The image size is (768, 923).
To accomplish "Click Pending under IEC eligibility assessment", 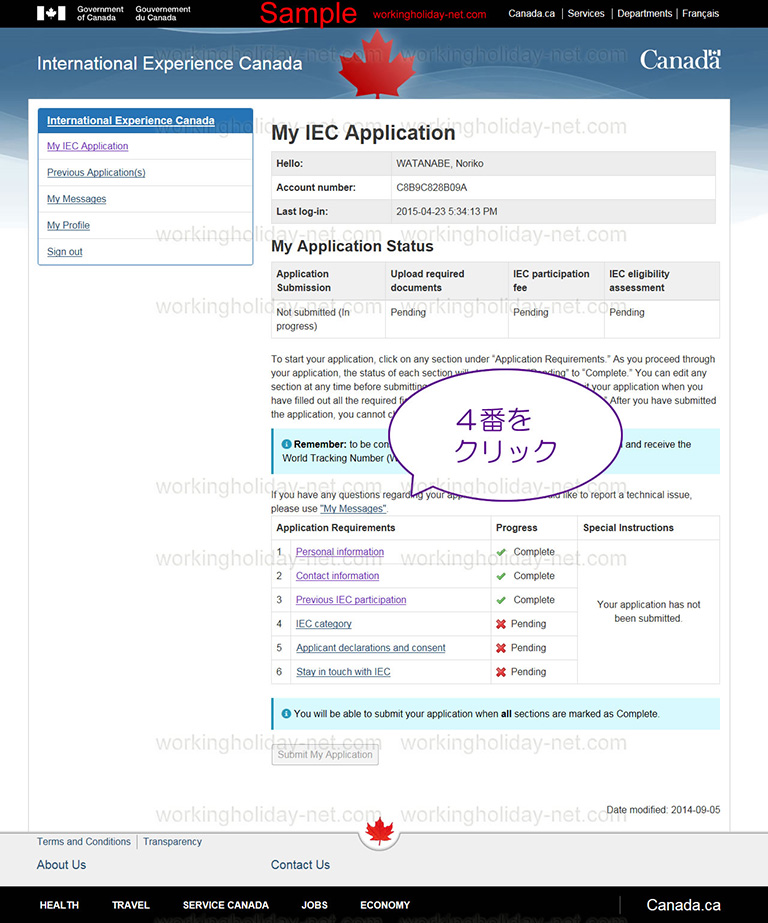I will pos(627,313).
